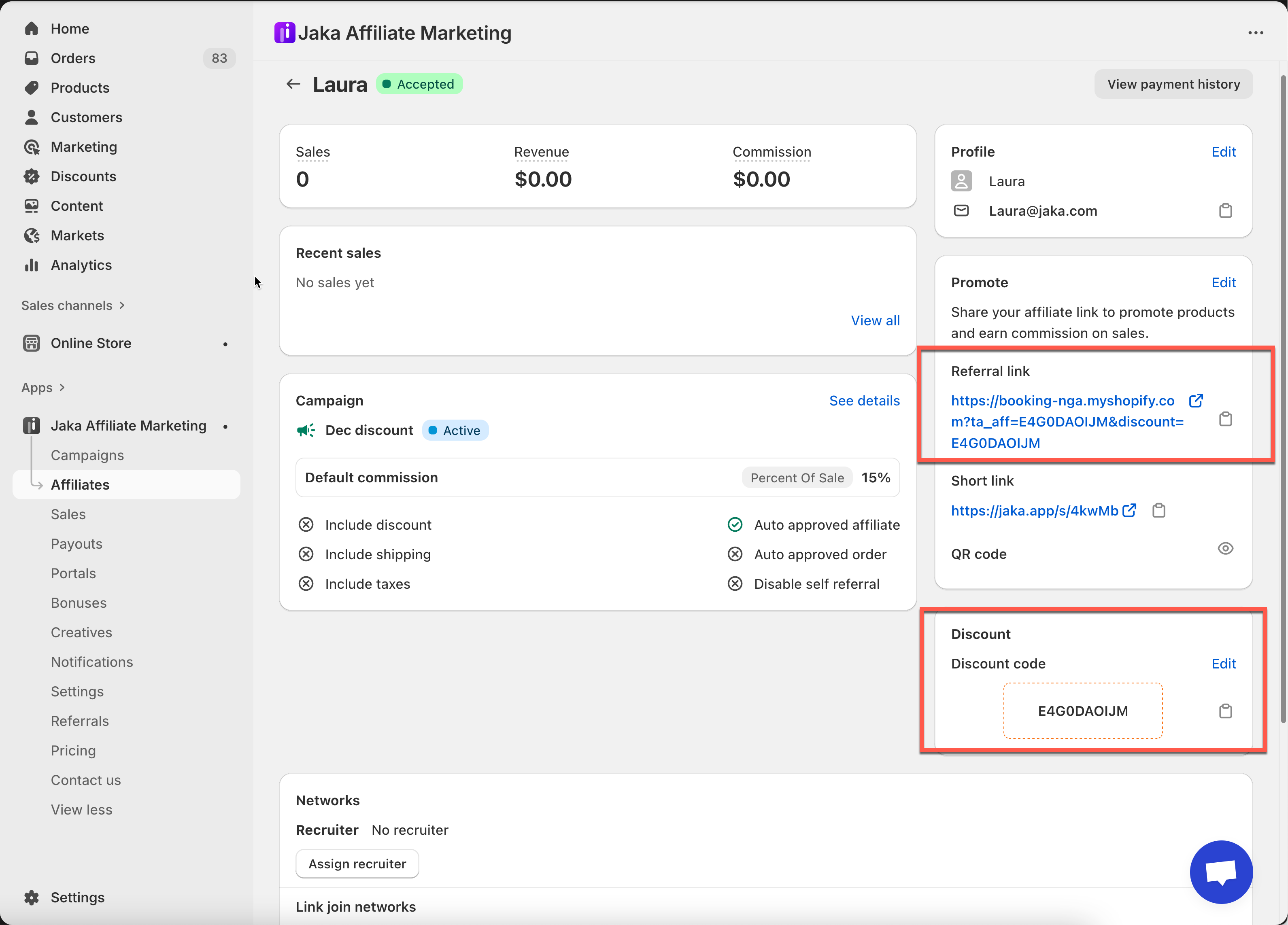Open referral link in new tab icon
The image size is (1288, 925).
1195,400
